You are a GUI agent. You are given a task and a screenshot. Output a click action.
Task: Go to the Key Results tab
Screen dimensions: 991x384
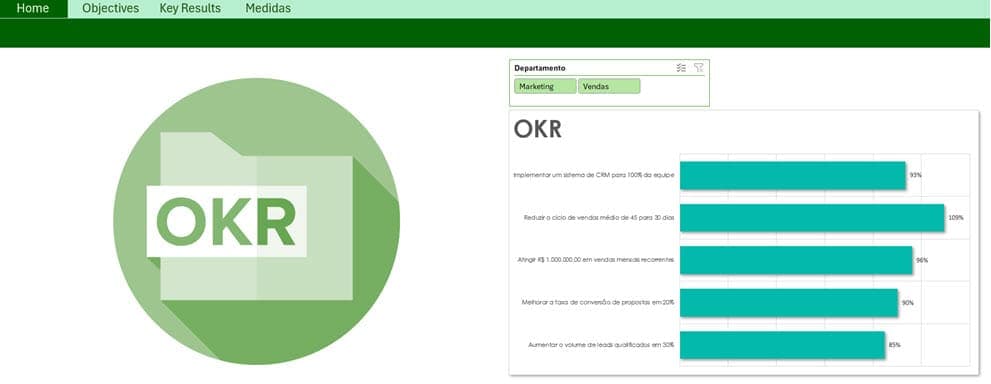tap(190, 9)
